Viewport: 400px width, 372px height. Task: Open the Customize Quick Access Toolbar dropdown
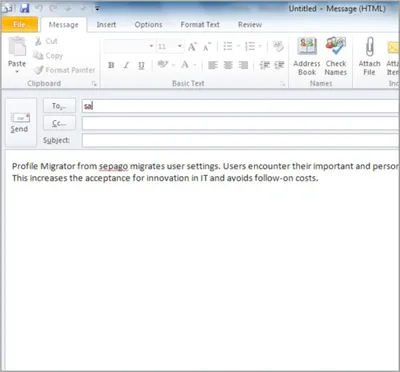tap(97, 8)
